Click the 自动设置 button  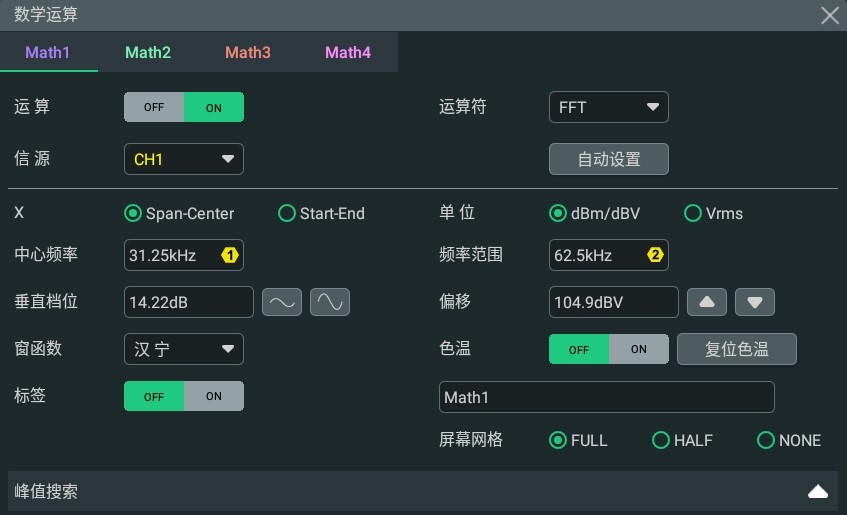[609, 159]
